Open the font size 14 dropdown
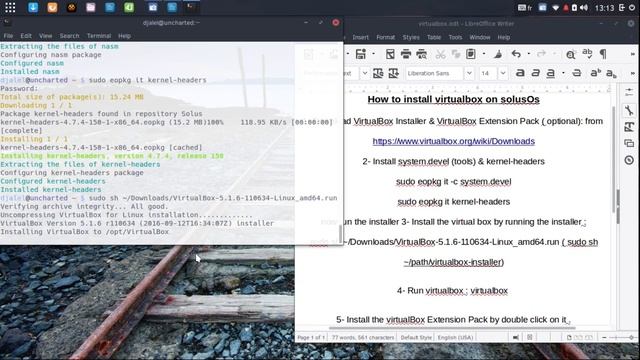 (x=503, y=73)
